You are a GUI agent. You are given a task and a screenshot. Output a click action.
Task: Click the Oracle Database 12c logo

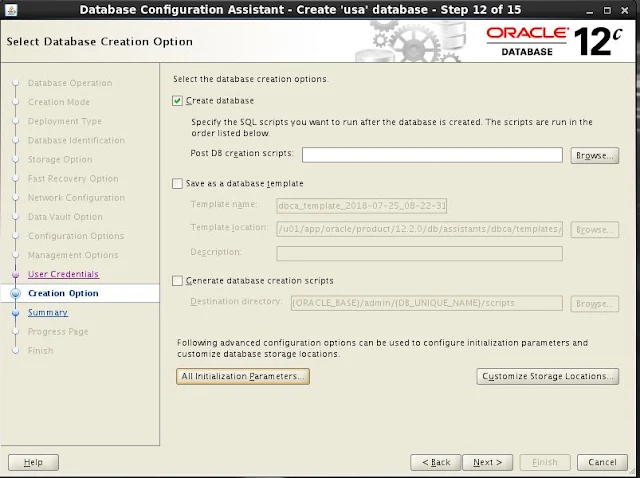pos(554,41)
